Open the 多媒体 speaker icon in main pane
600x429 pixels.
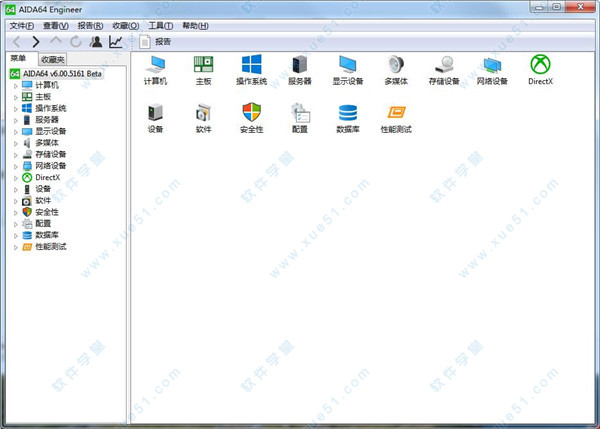pyautogui.click(x=396, y=70)
